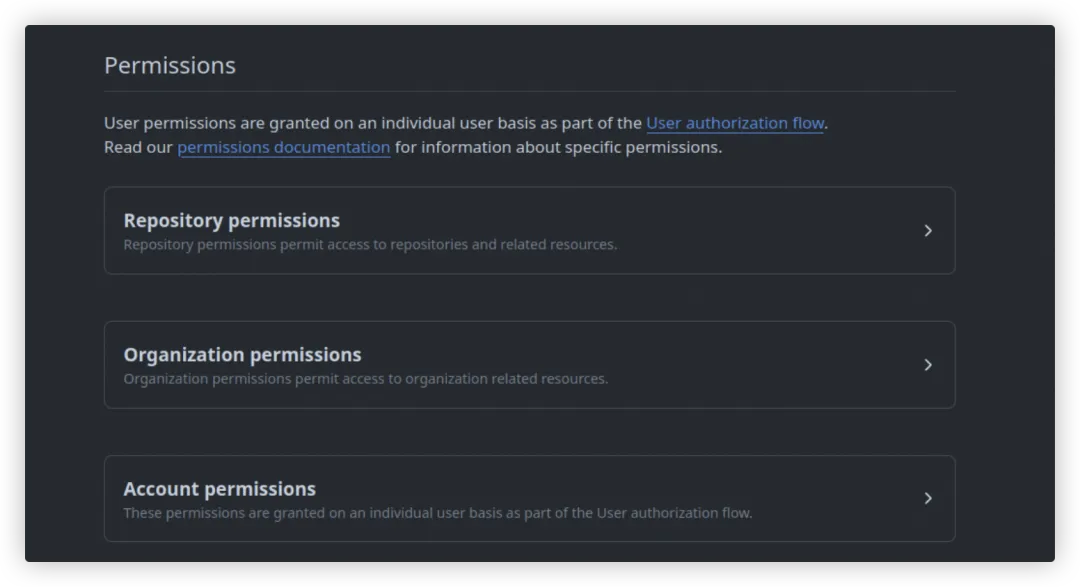
Task: Expand the Account permissions chevron
Action: [x=928, y=498]
